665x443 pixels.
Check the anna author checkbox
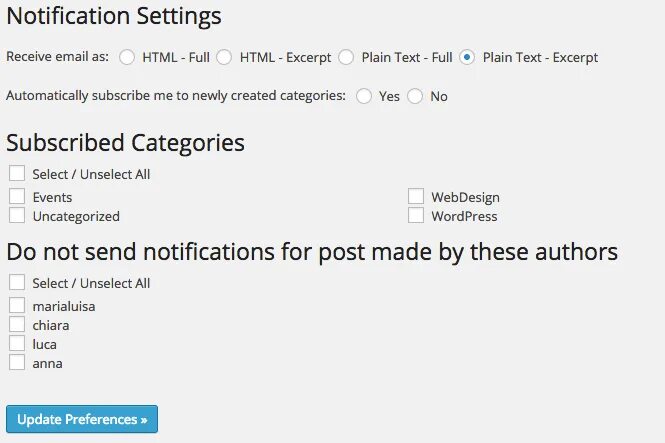point(17,362)
